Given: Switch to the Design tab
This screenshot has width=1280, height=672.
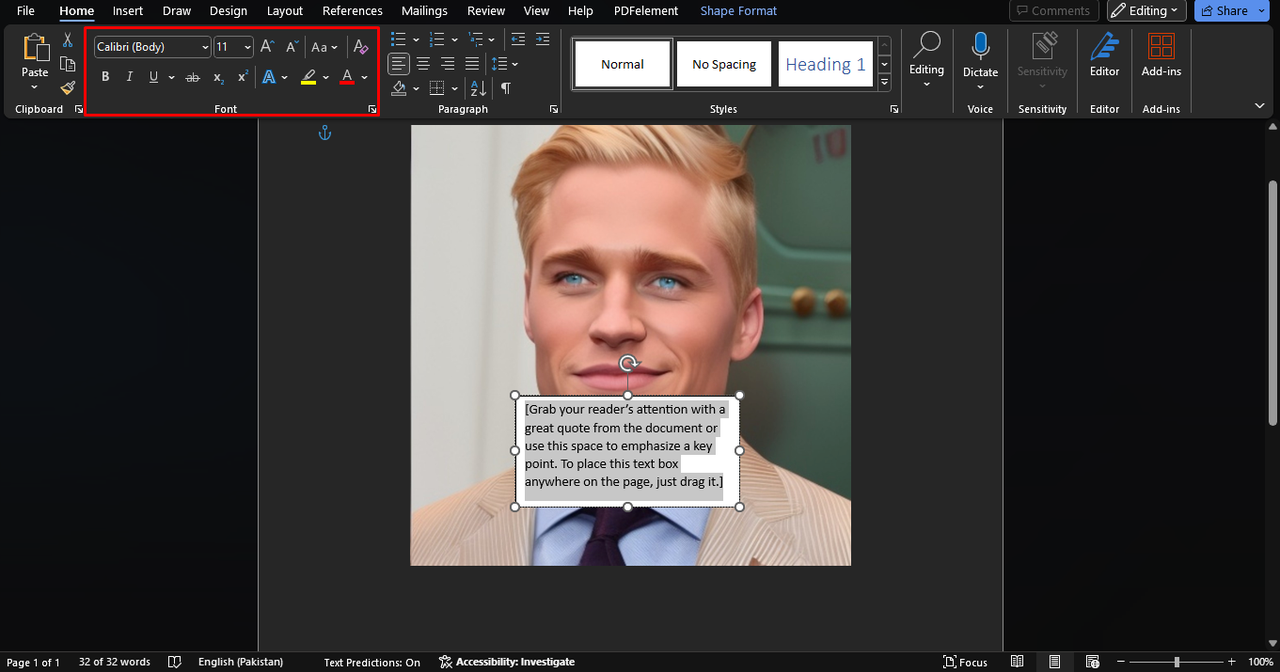Looking at the screenshot, I should click(228, 11).
